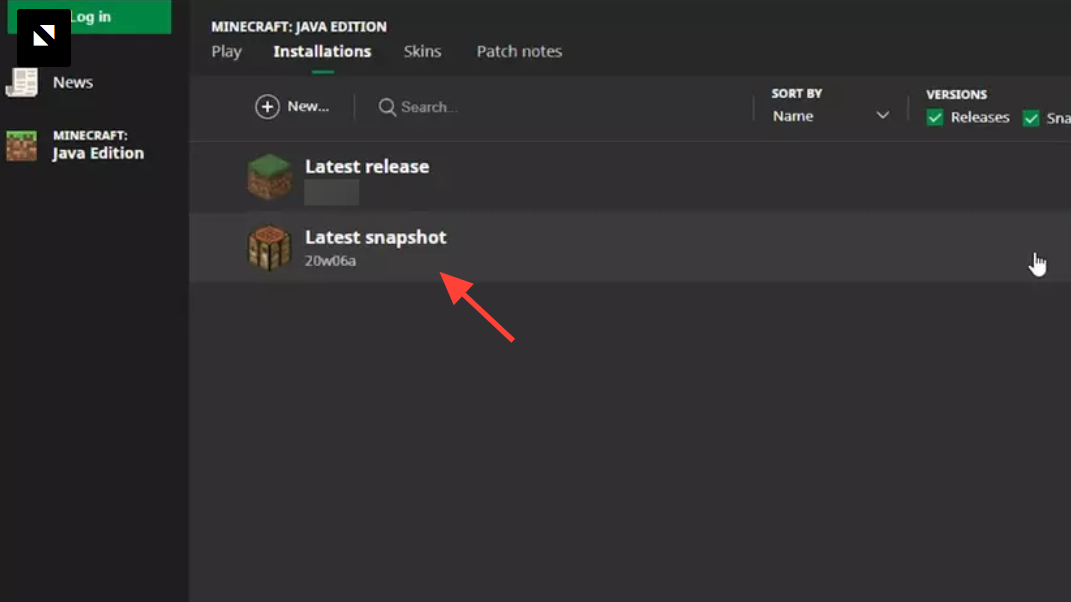Select the Installations tab
The height and width of the screenshot is (602, 1071).
pos(322,51)
